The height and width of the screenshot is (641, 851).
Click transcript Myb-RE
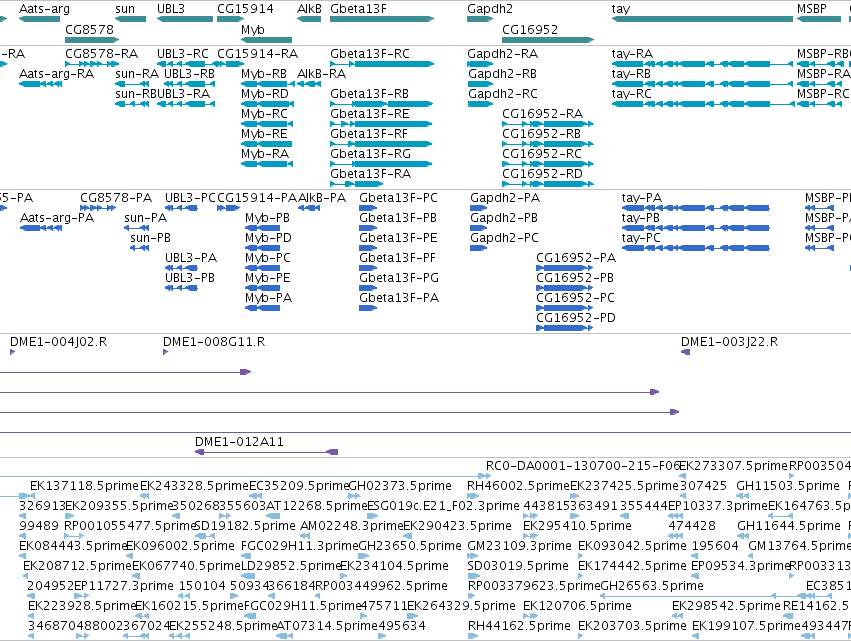pyautogui.click(x=264, y=134)
